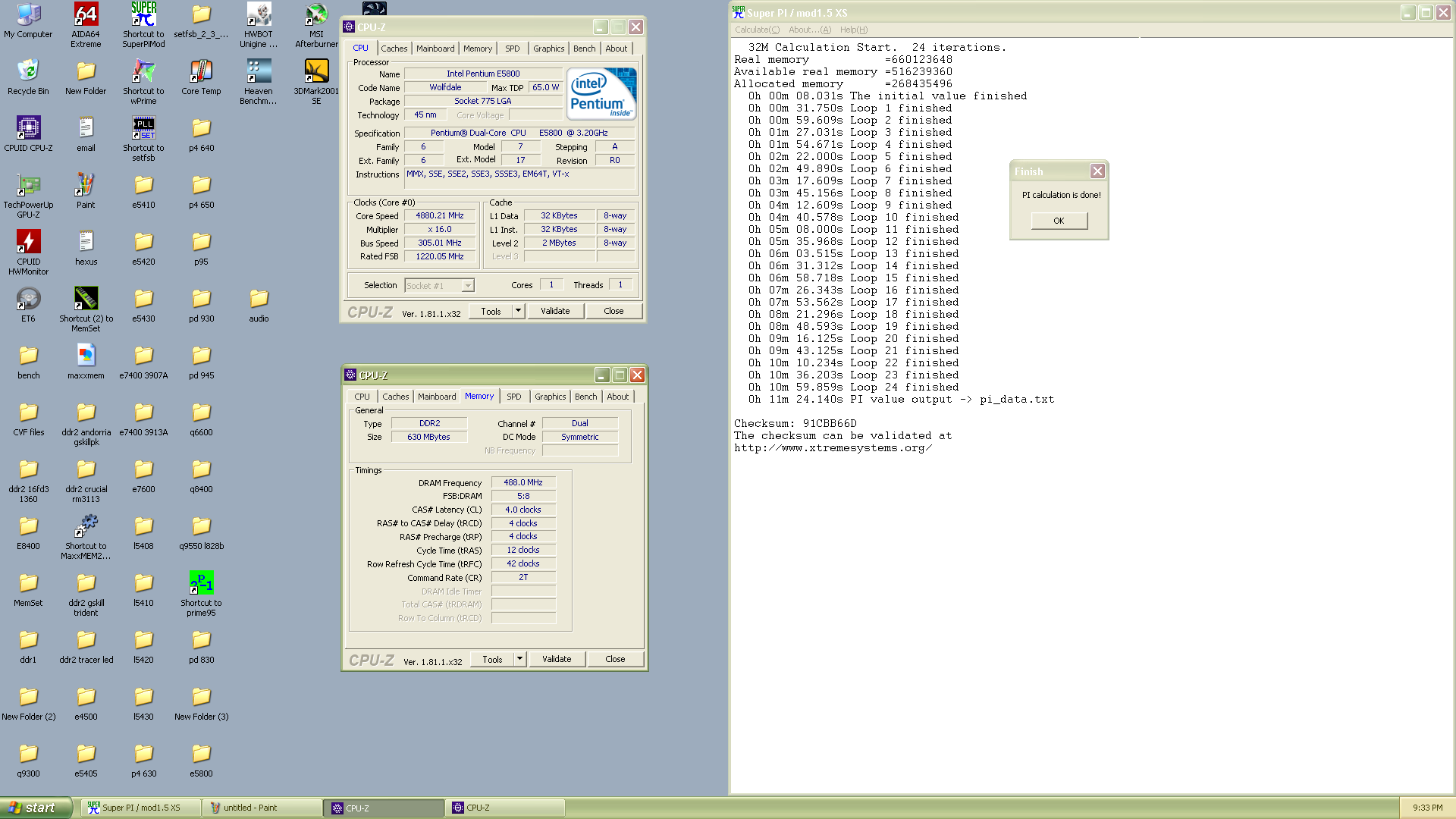
Task: Click Tools button in upper CPU-Z window
Action: coord(491,311)
